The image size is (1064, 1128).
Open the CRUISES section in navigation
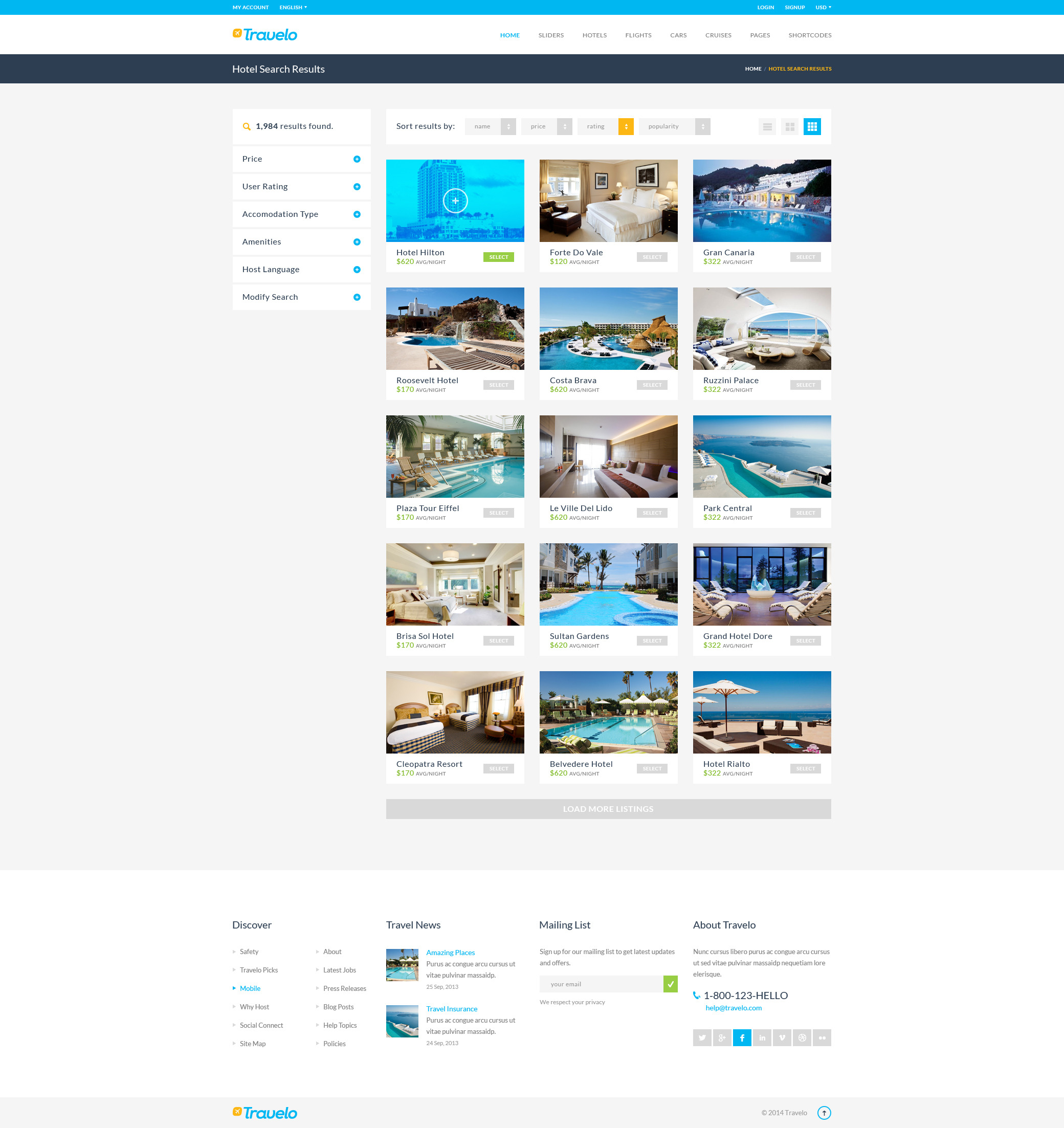pos(718,35)
